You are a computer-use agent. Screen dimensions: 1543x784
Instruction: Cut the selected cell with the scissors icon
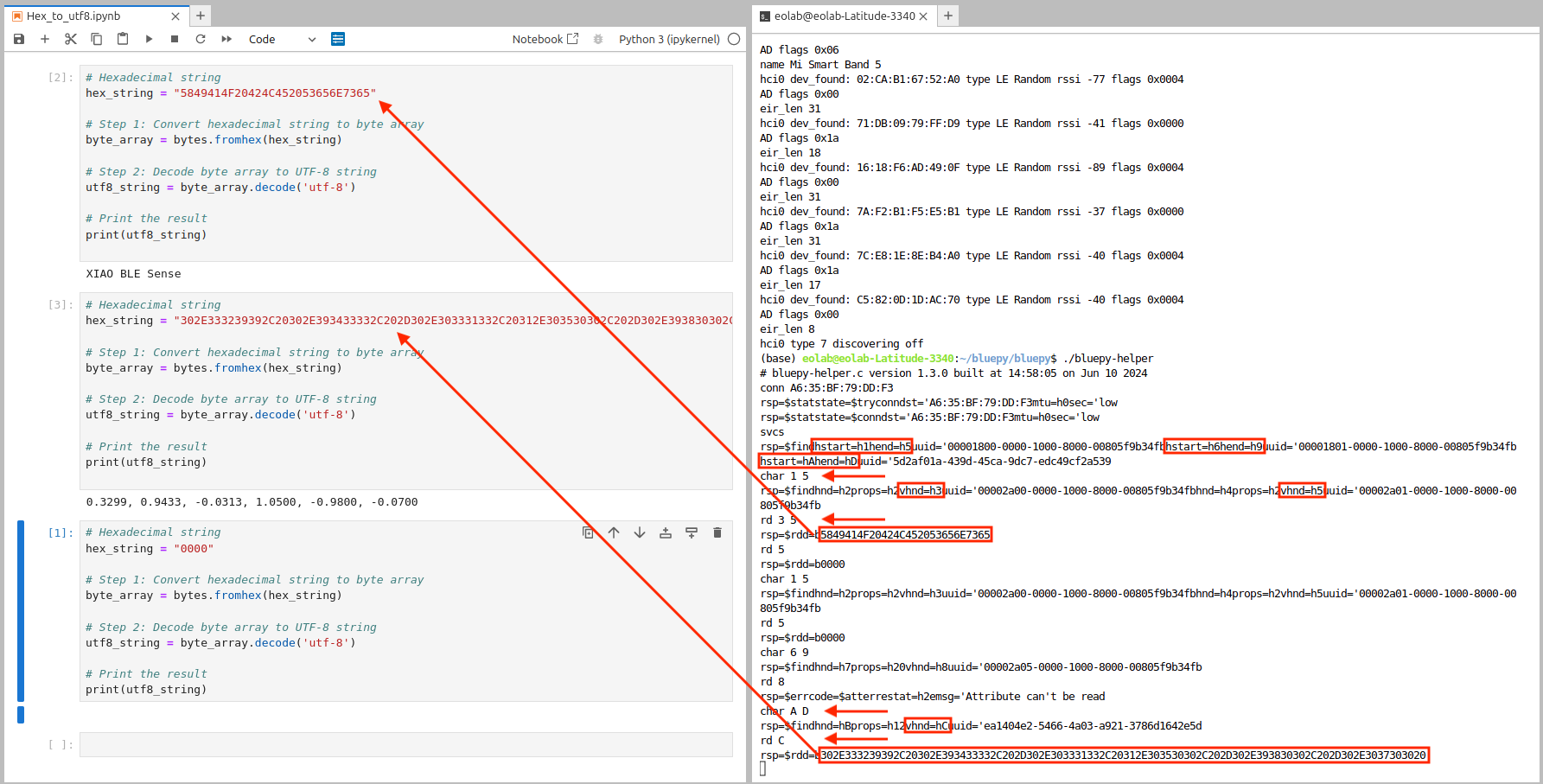point(71,39)
